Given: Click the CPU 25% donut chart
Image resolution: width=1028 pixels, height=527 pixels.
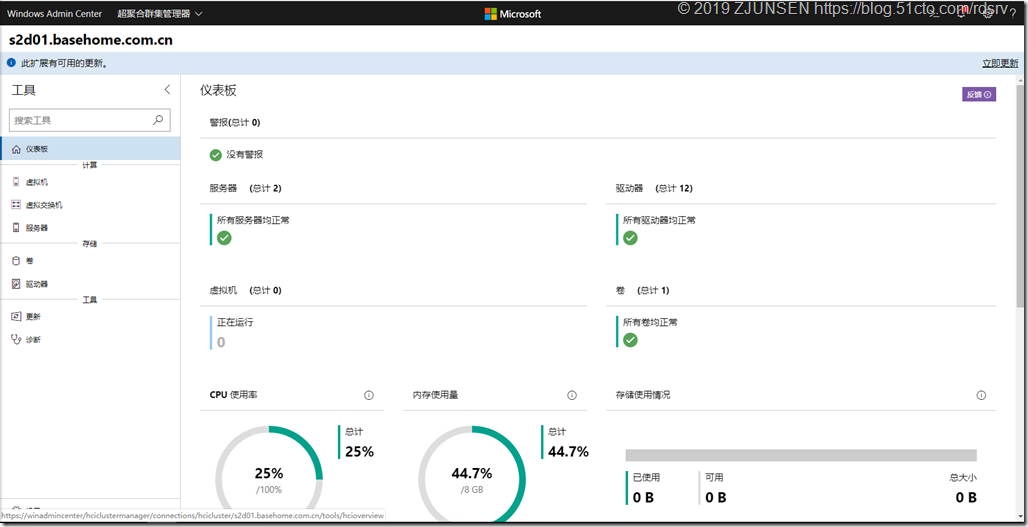Looking at the screenshot, I should [x=269, y=476].
